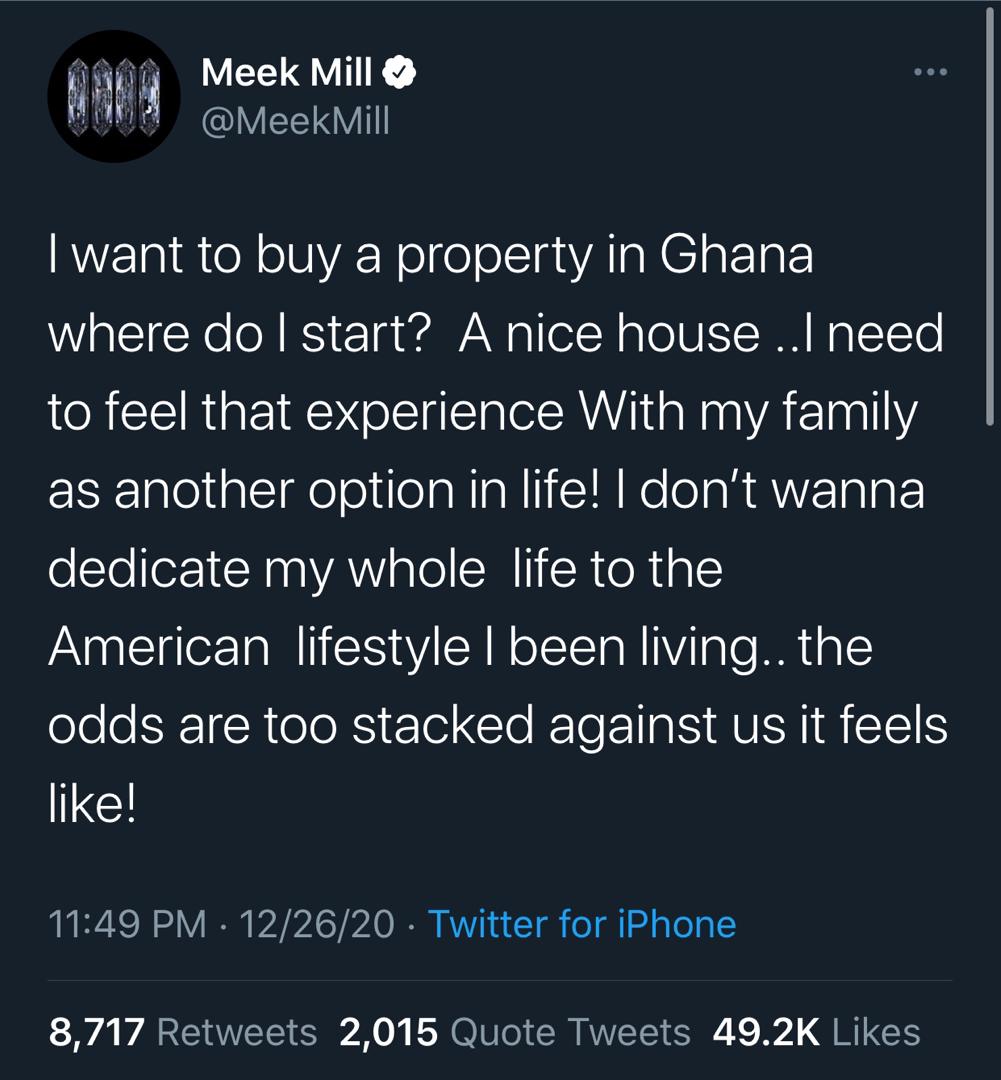
Task: Click the Meek Mill display name
Action: [x=287, y=71]
